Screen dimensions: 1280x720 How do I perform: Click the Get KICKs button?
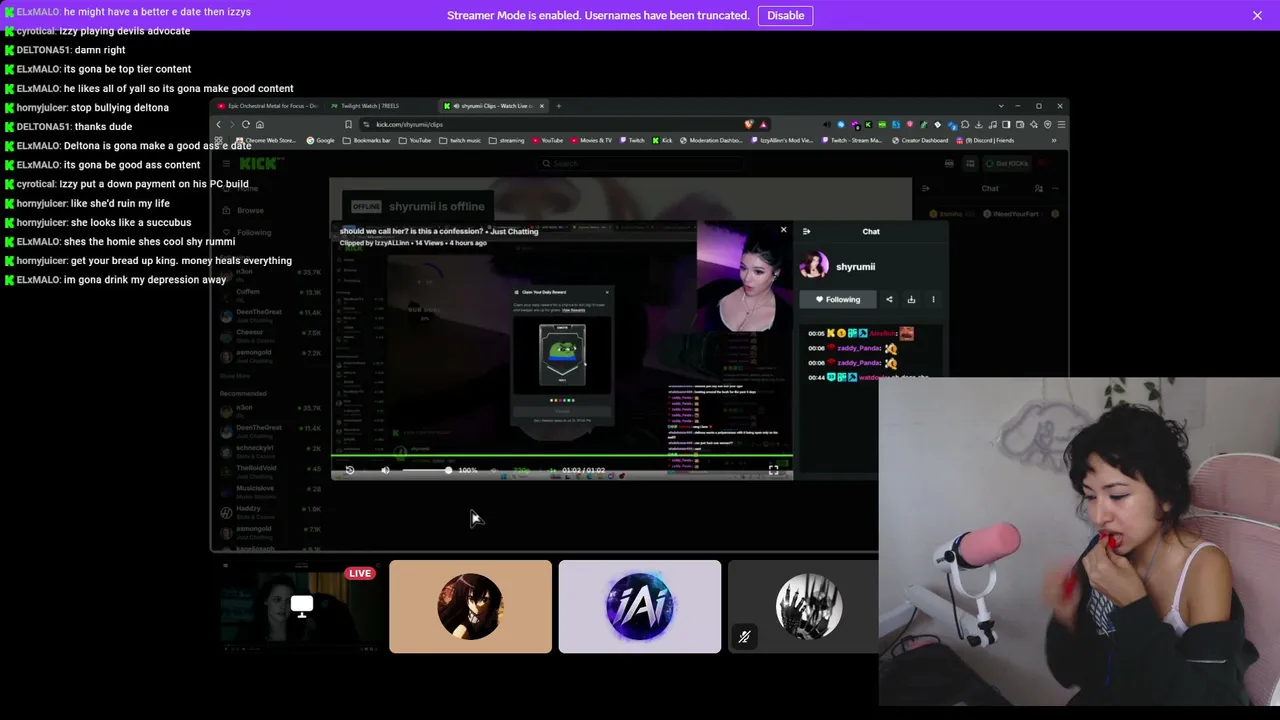(1005, 163)
